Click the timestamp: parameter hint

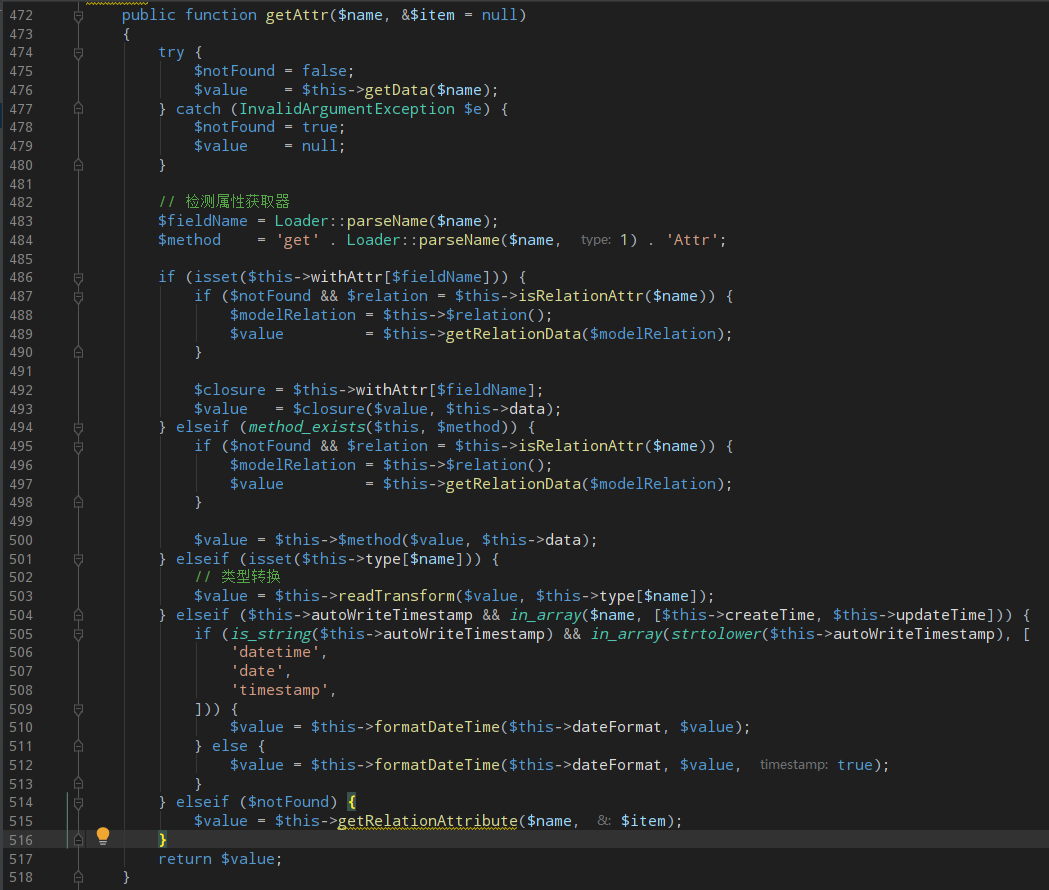[793, 764]
